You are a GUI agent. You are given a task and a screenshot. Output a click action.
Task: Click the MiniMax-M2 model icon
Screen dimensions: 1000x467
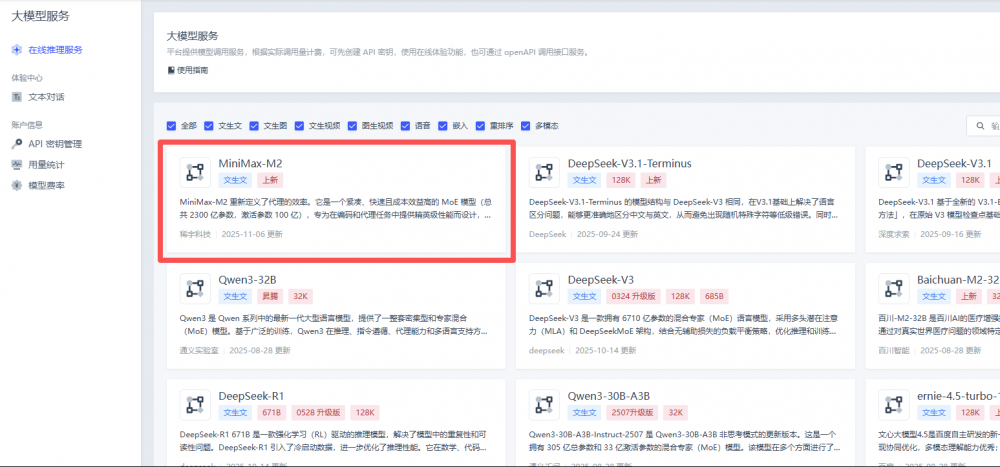click(195, 172)
